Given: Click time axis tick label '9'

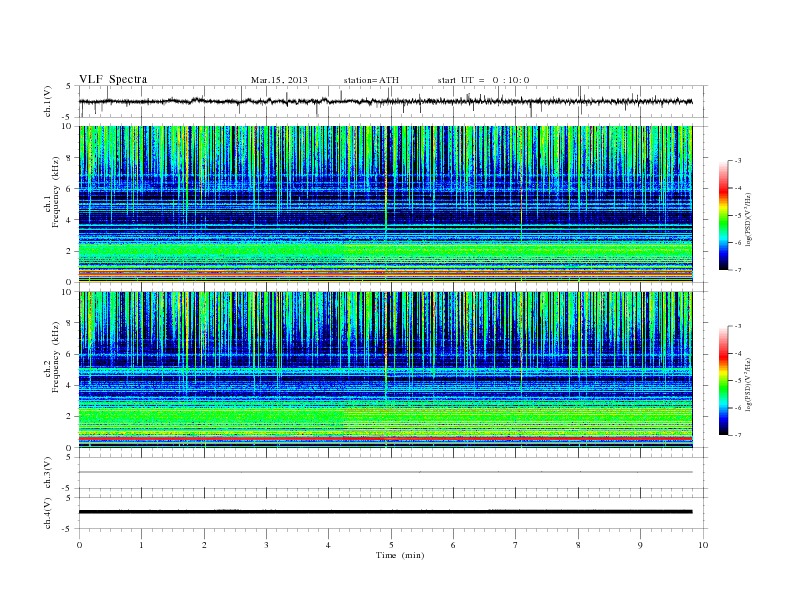Looking at the screenshot, I should [x=640, y=545].
